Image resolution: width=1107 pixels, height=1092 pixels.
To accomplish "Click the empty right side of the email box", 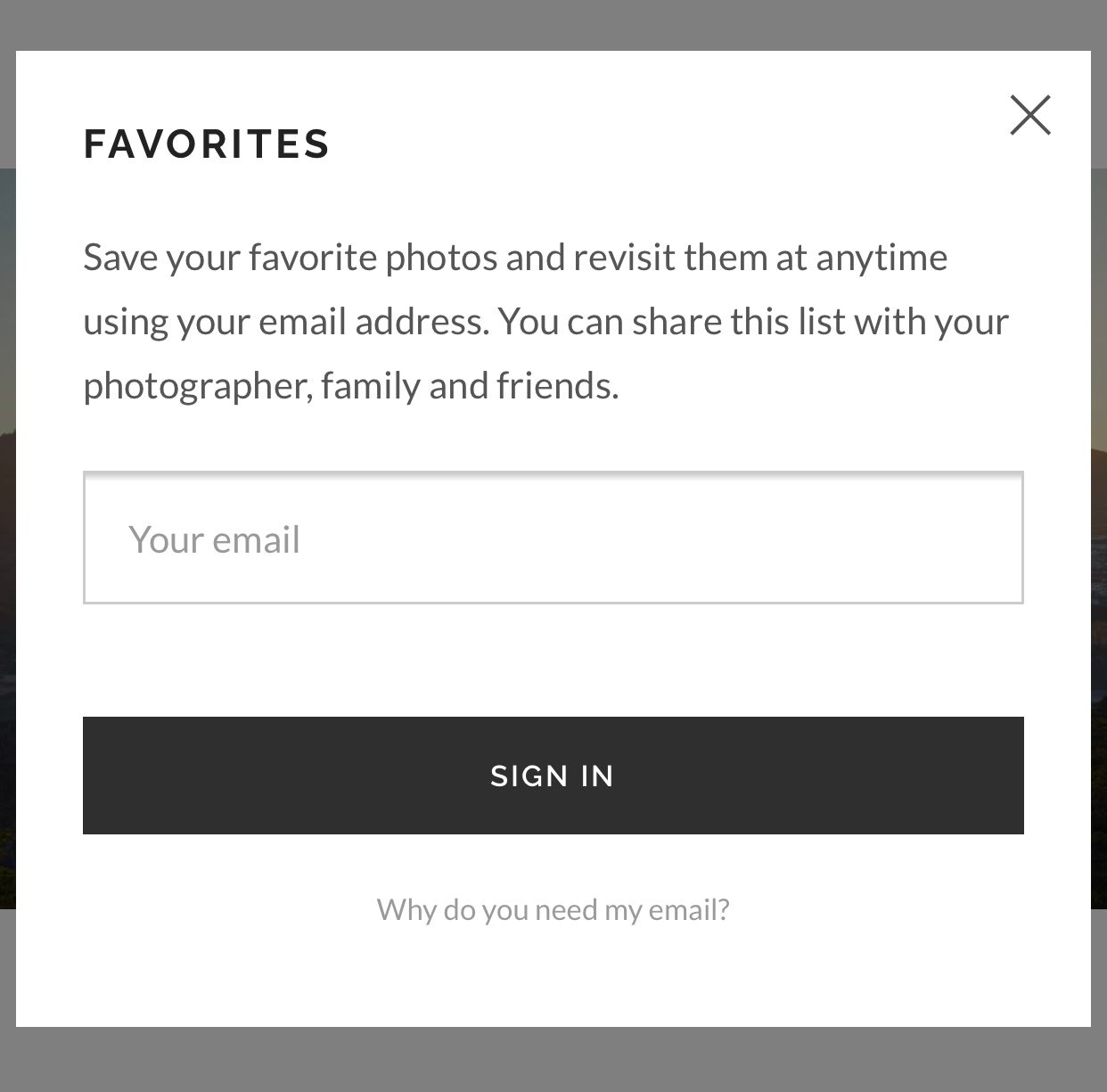I will coord(802,538).
